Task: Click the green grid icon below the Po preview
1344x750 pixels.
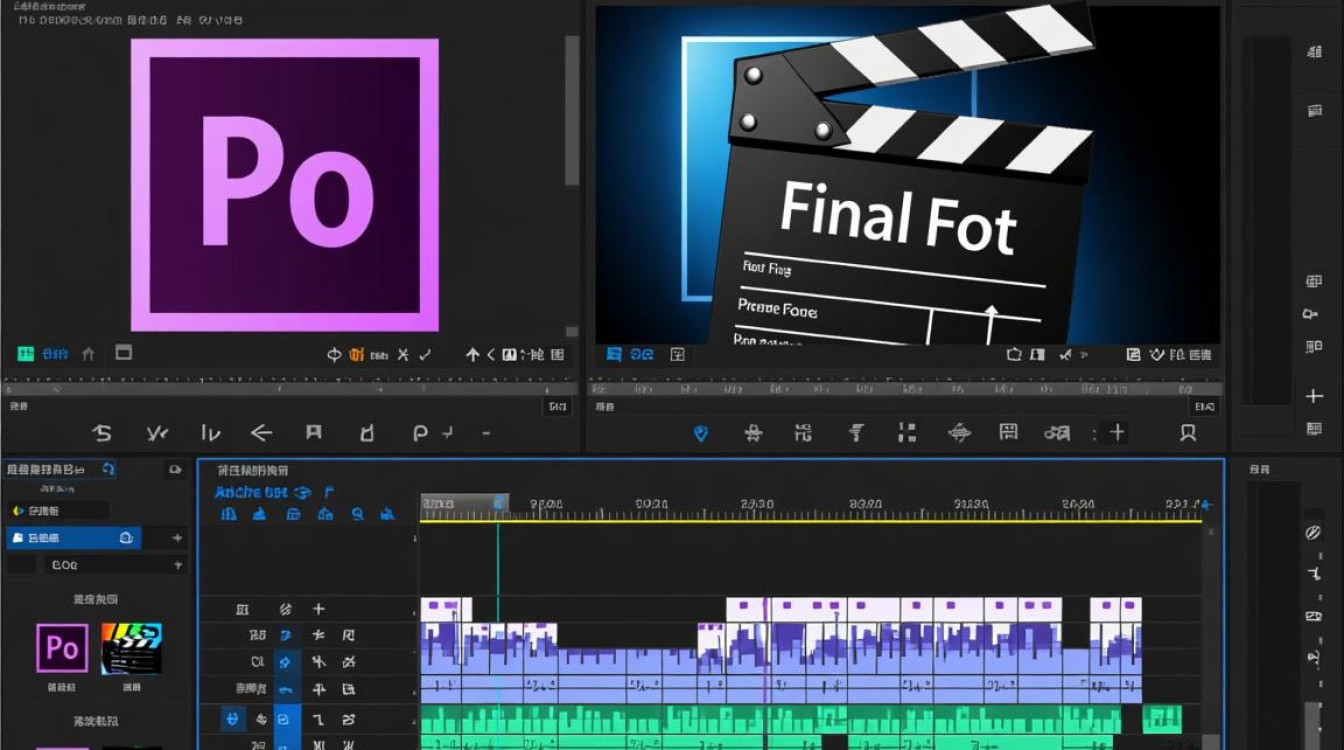Action: coord(26,354)
